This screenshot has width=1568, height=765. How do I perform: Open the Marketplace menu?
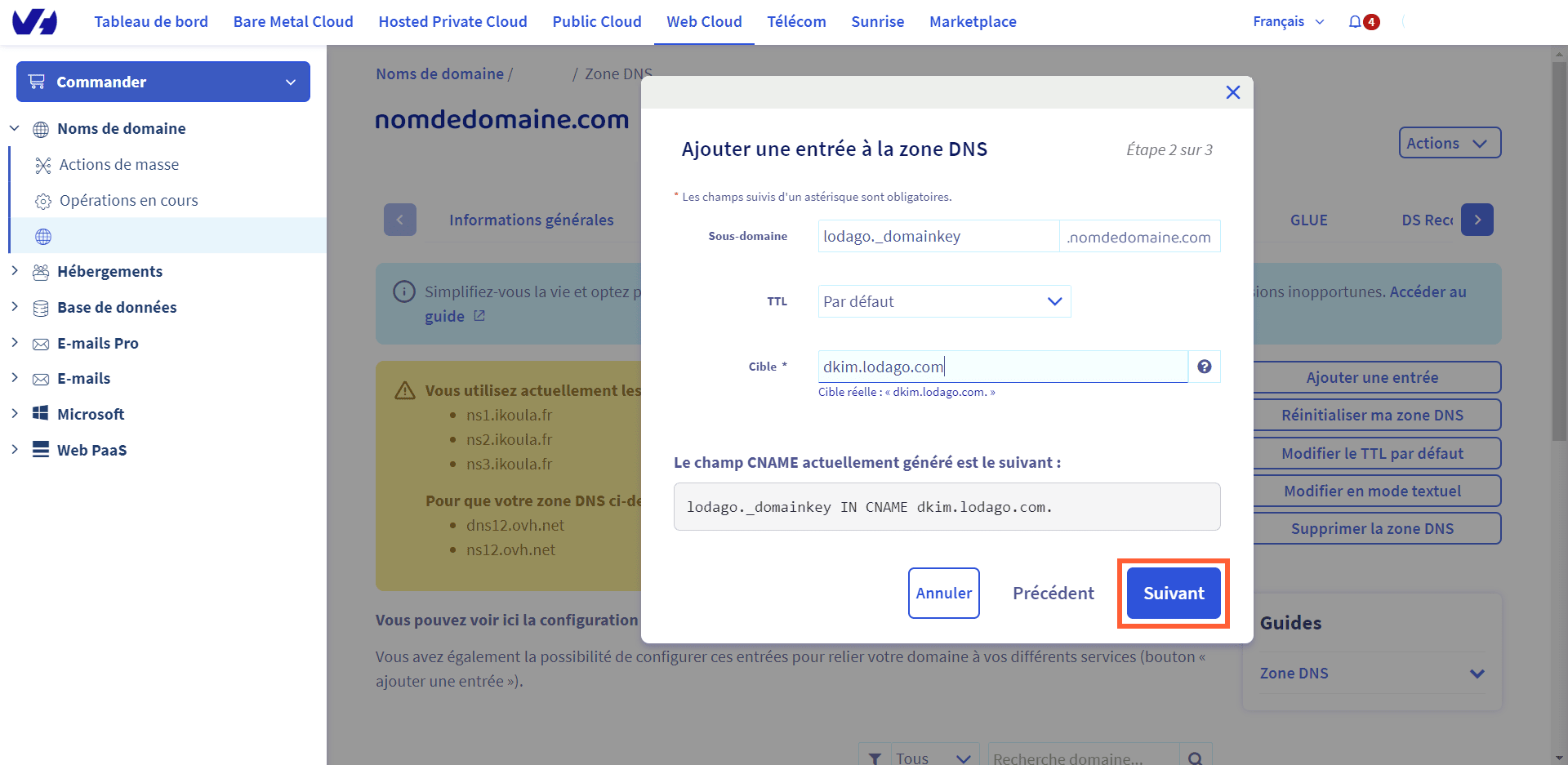point(973,22)
